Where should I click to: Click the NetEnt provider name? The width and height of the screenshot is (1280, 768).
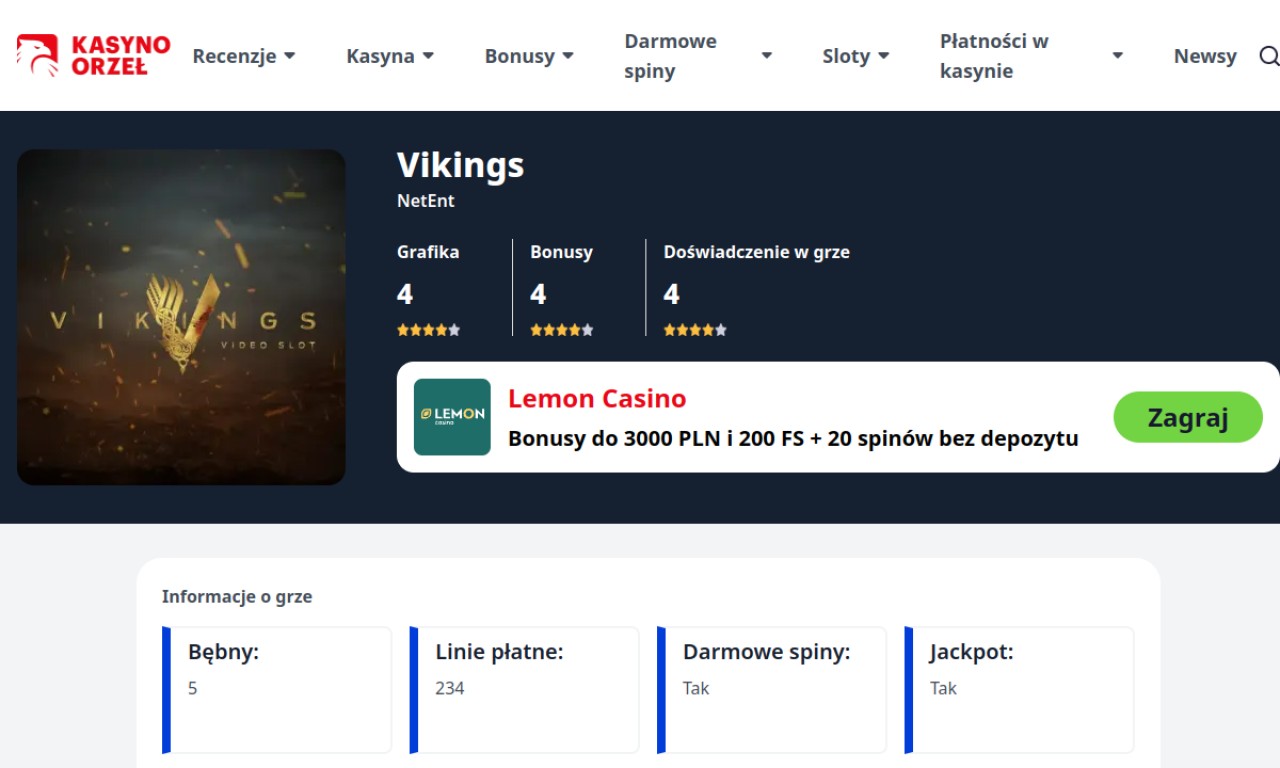[426, 201]
